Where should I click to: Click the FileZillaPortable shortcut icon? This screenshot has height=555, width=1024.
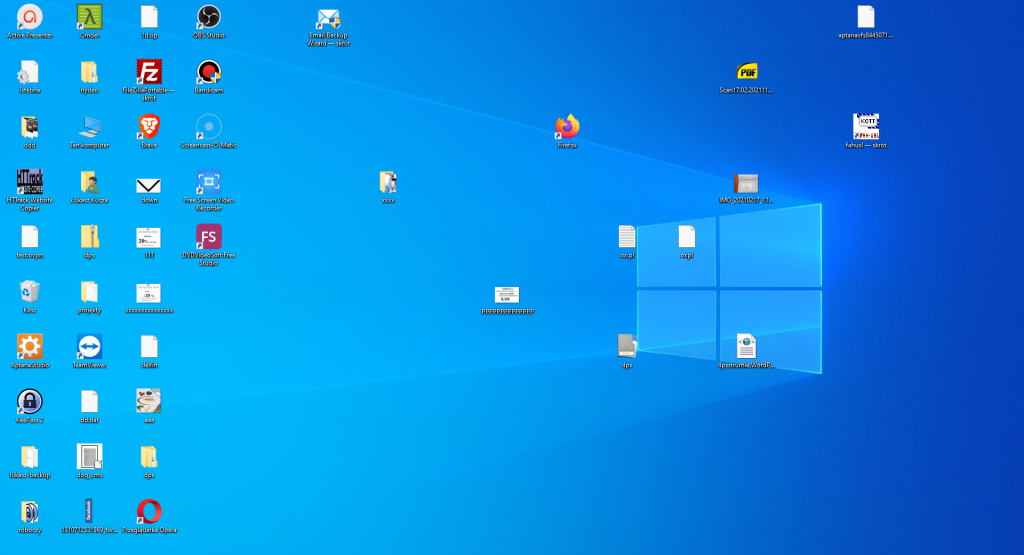pos(149,72)
